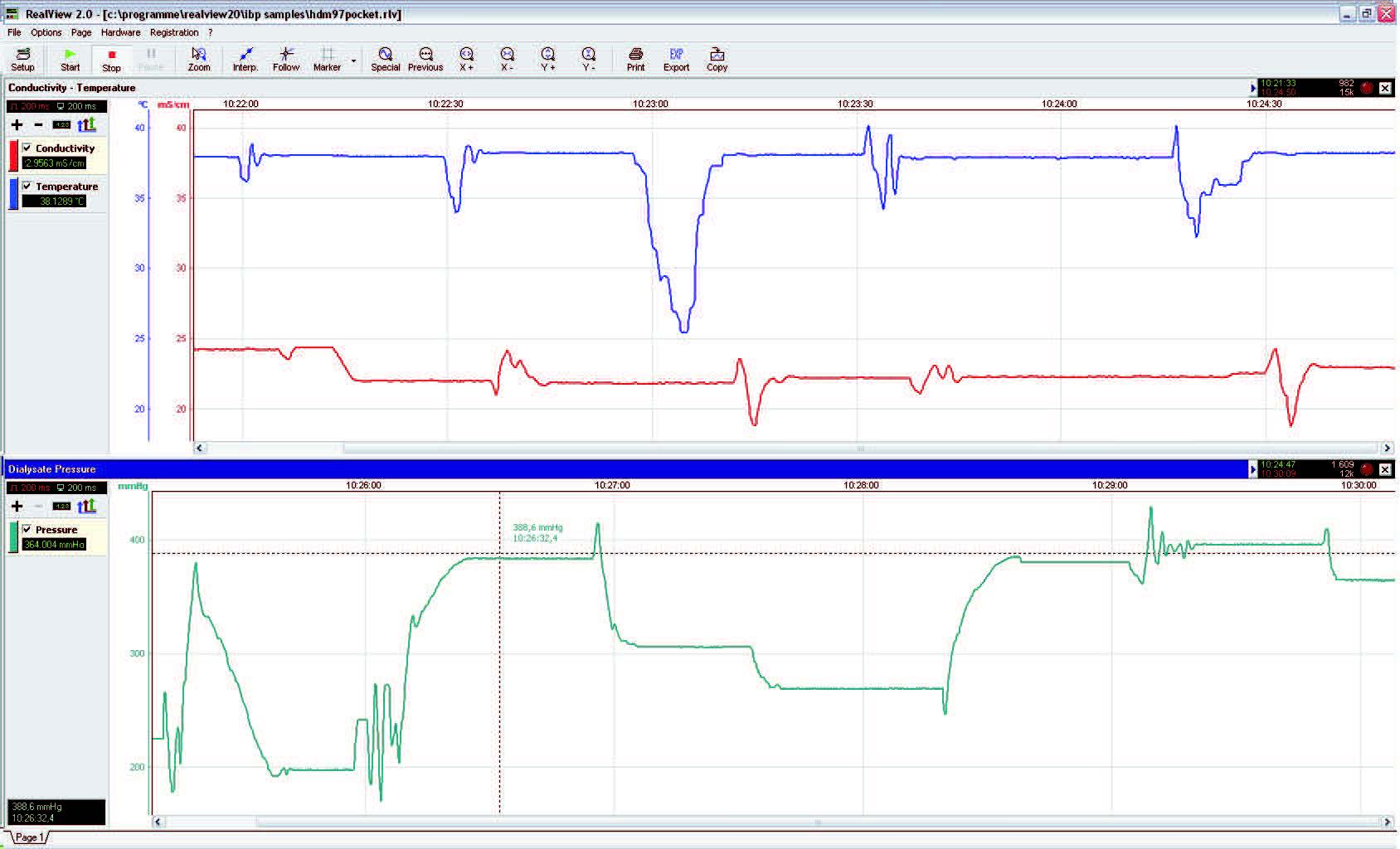Zoom out vertically with Y -
Screen dimensions: 1400x849
click(588, 60)
